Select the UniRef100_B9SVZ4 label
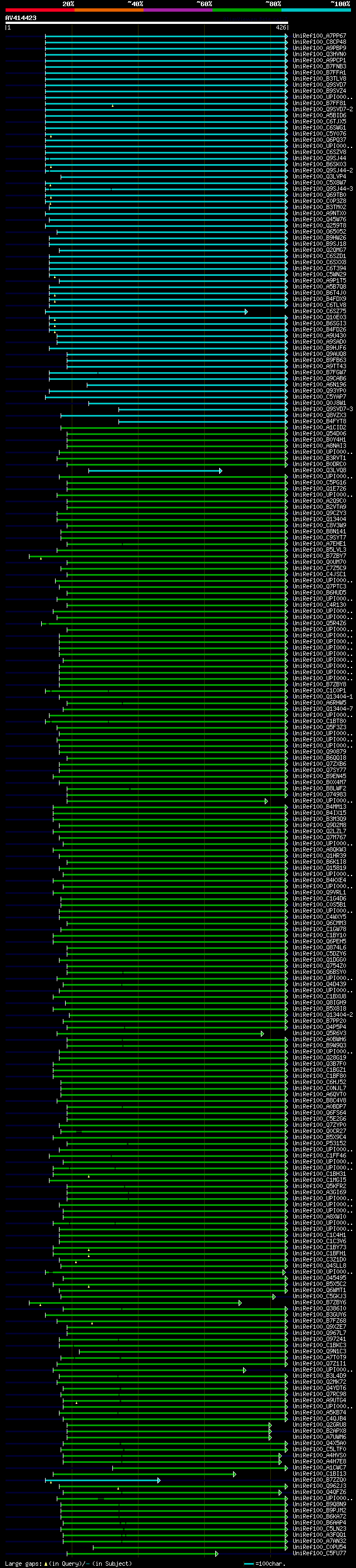This screenshot has height=1568, width=356. [x=319, y=91]
